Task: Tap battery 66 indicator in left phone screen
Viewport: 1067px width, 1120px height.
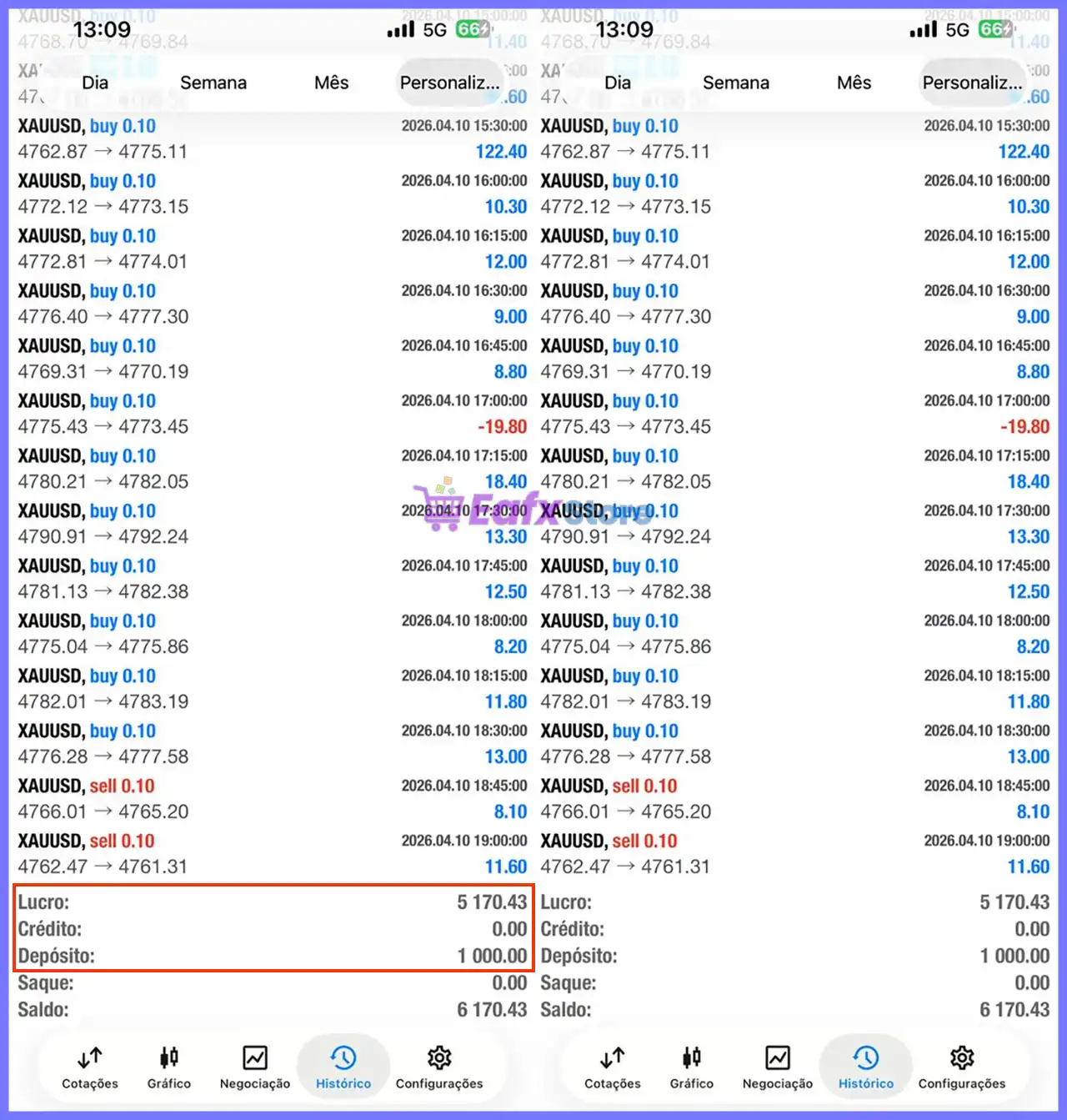Action: coord(473,29)
